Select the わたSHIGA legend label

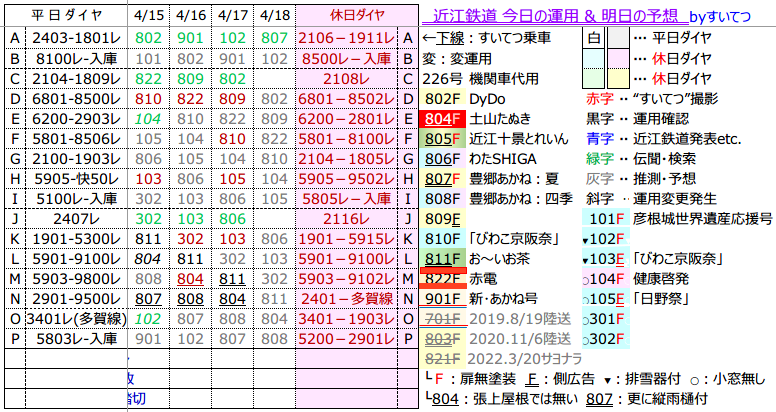pos(502,158)
